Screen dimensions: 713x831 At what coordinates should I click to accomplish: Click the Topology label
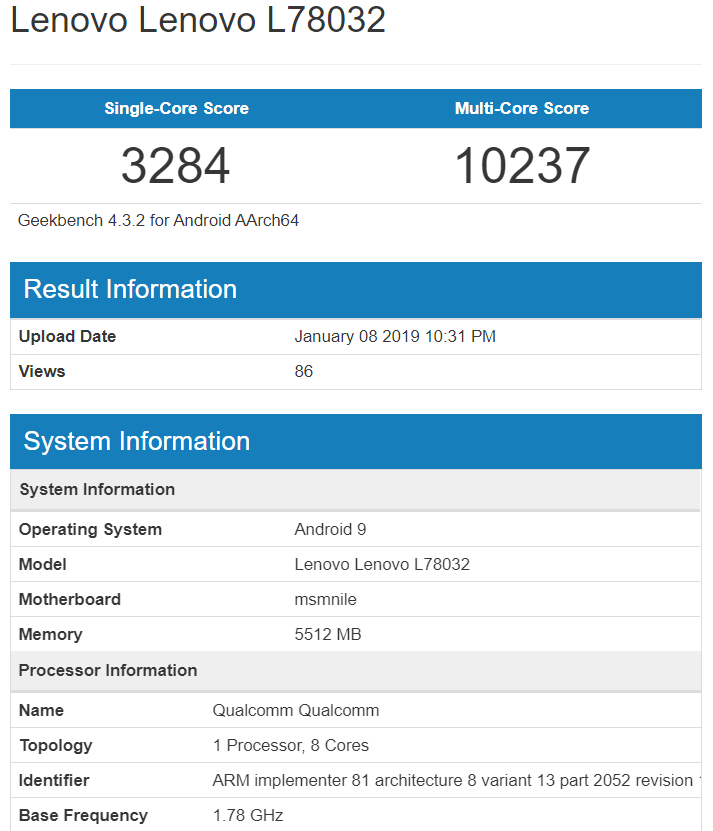[56, 746]
